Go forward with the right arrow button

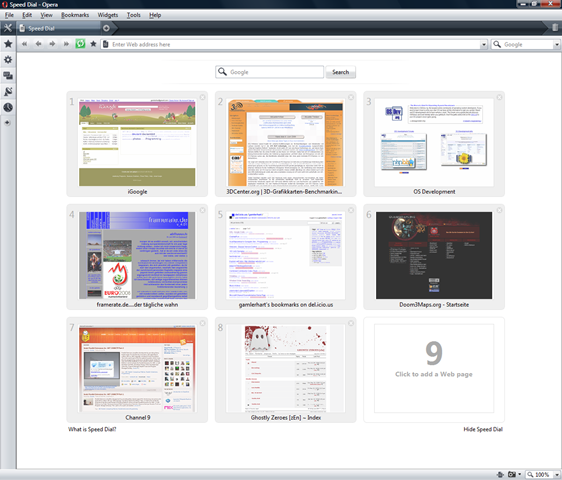(52, 44)
